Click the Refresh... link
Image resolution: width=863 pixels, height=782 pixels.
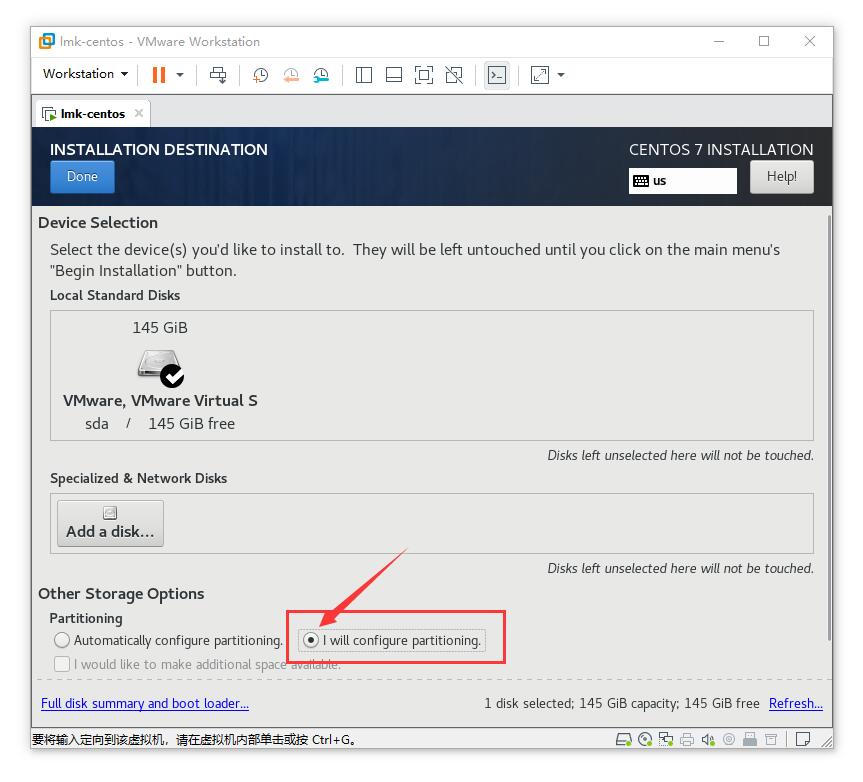pyautogui.click(x=795, y=703)
